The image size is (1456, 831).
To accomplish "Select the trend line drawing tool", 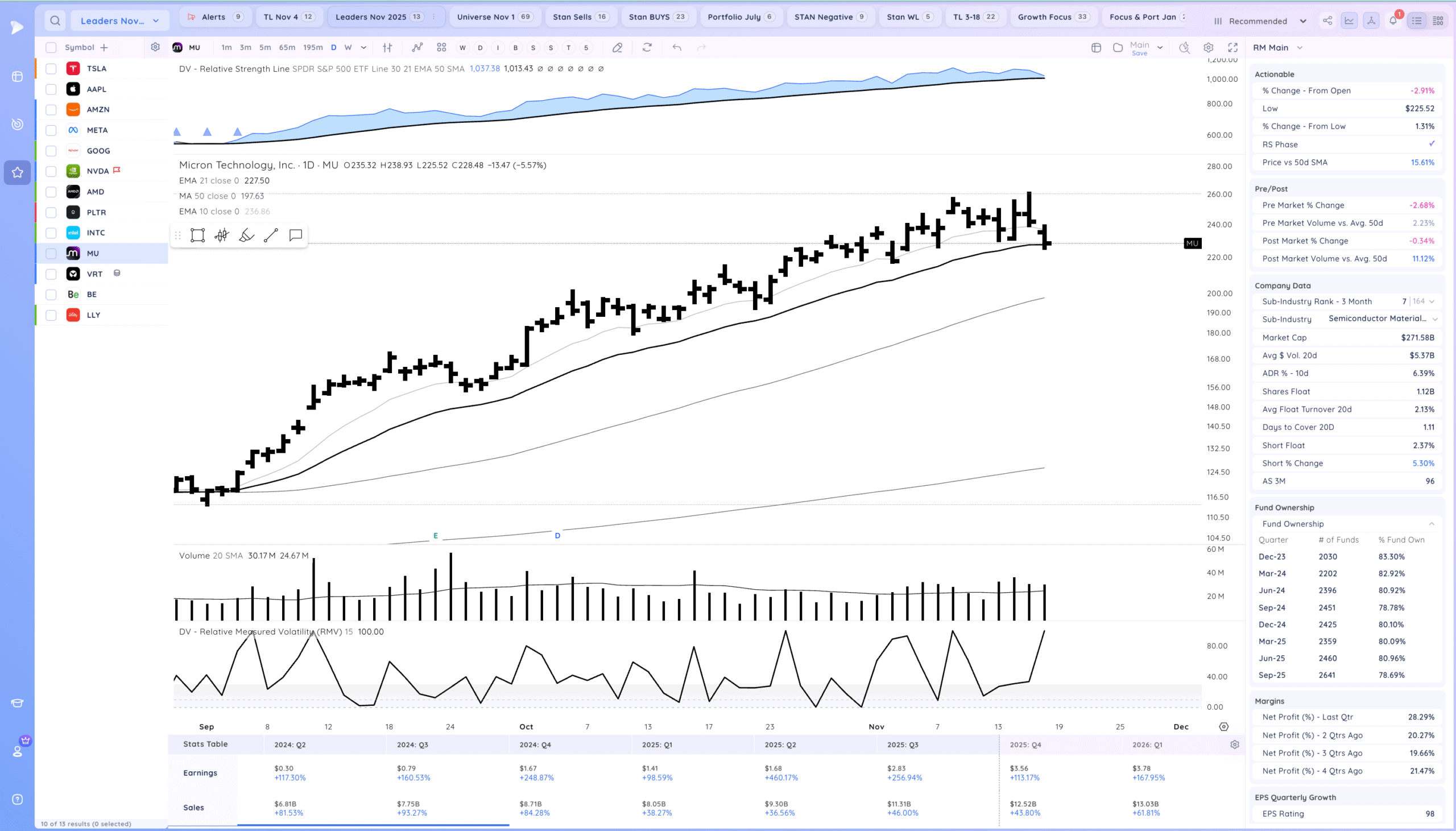I will tap(271, 235).
